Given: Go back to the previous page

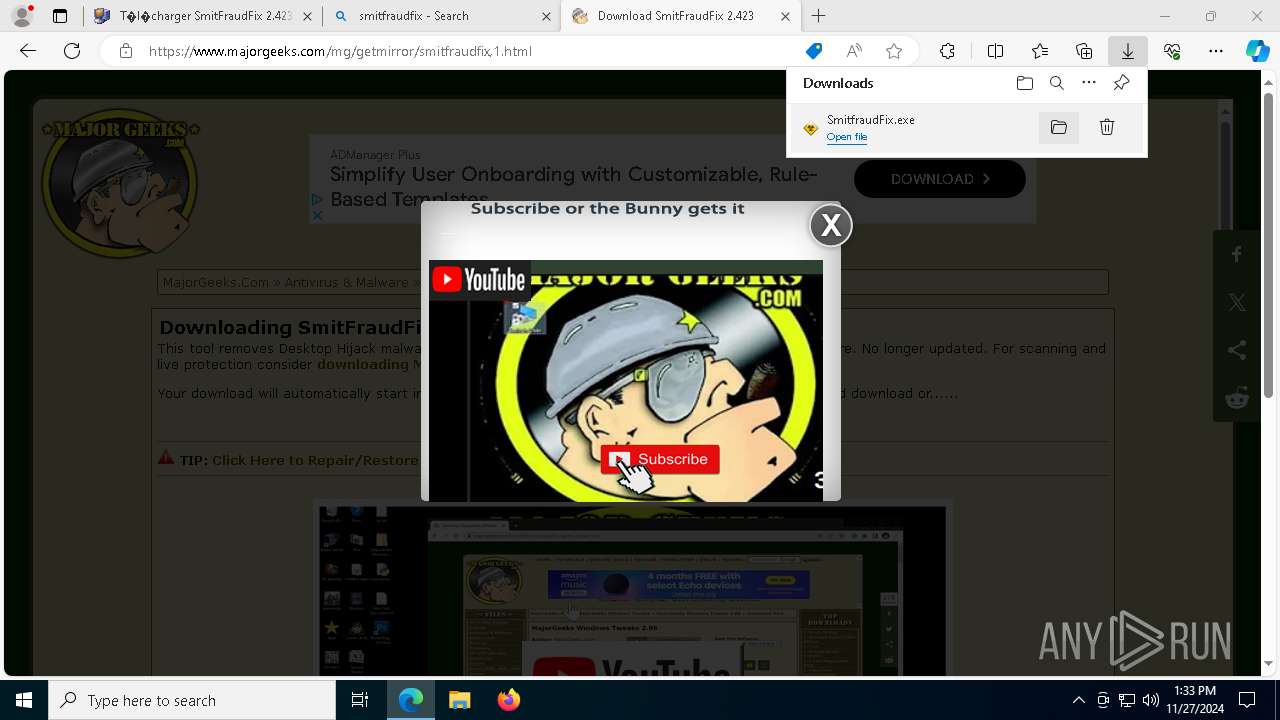Looking at the screenshot, I should [x=28, y=51].
